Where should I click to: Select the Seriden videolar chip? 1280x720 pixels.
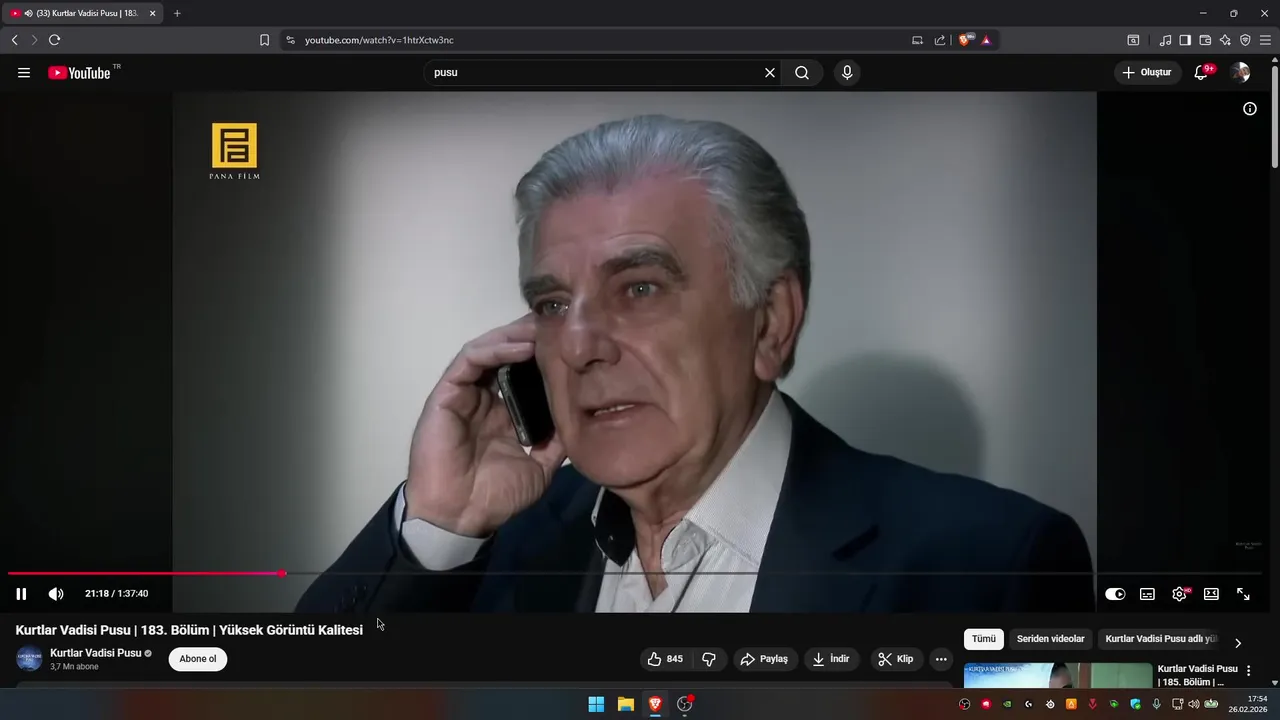point(1050,639)
